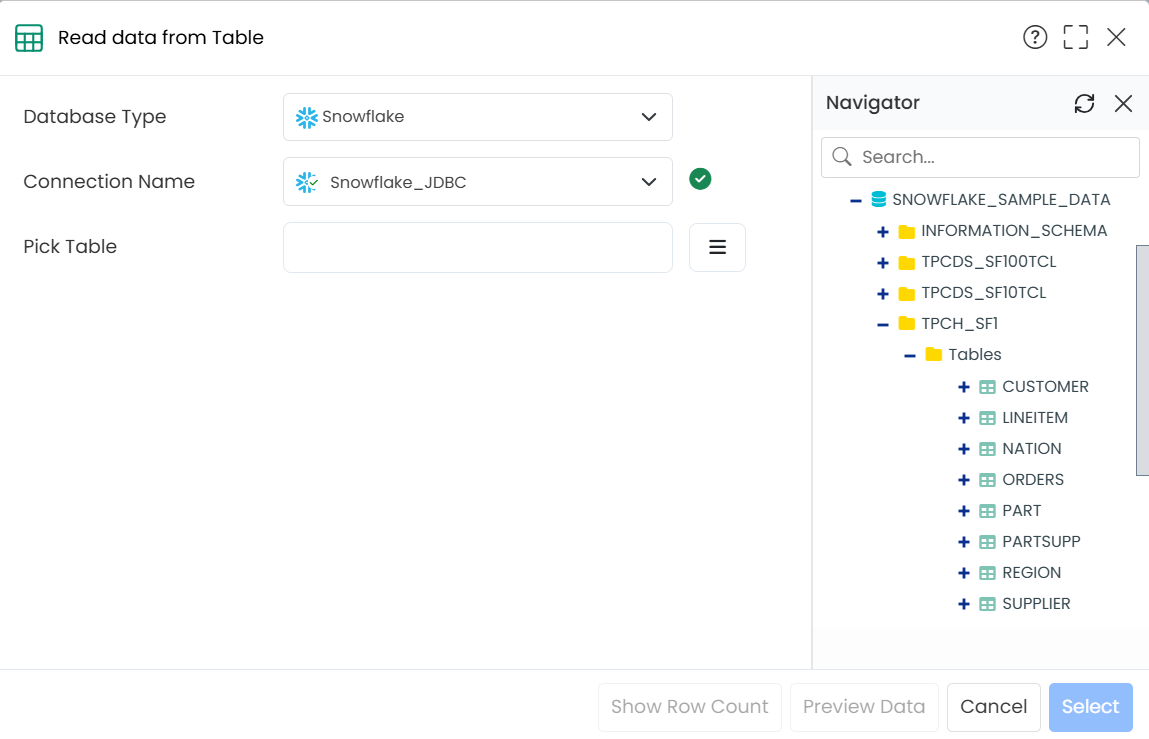The image size is (1149, 739).
Task: Click the Navigator search magnifier icon
Action: 842,156
